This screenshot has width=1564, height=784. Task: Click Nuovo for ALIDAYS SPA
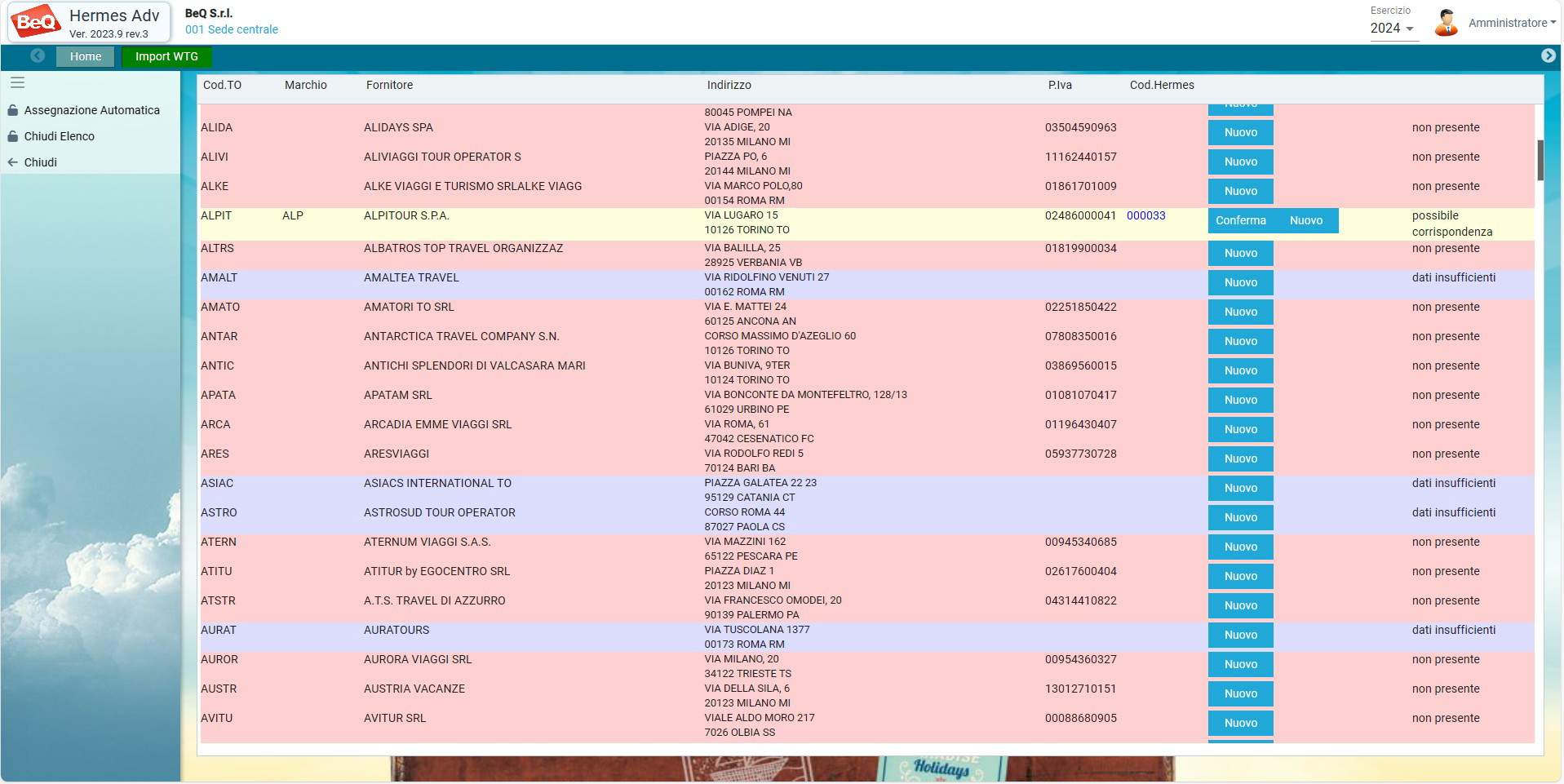coord(1240,132)
